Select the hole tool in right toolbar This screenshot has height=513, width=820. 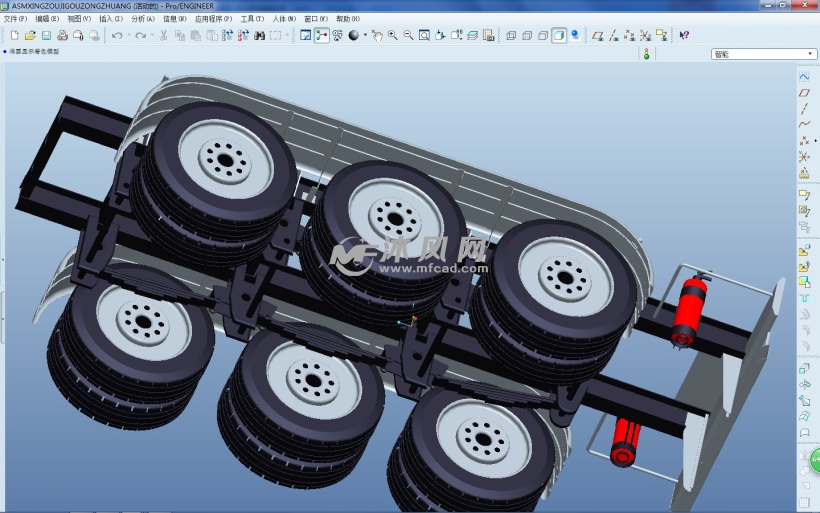coord(804,298)
